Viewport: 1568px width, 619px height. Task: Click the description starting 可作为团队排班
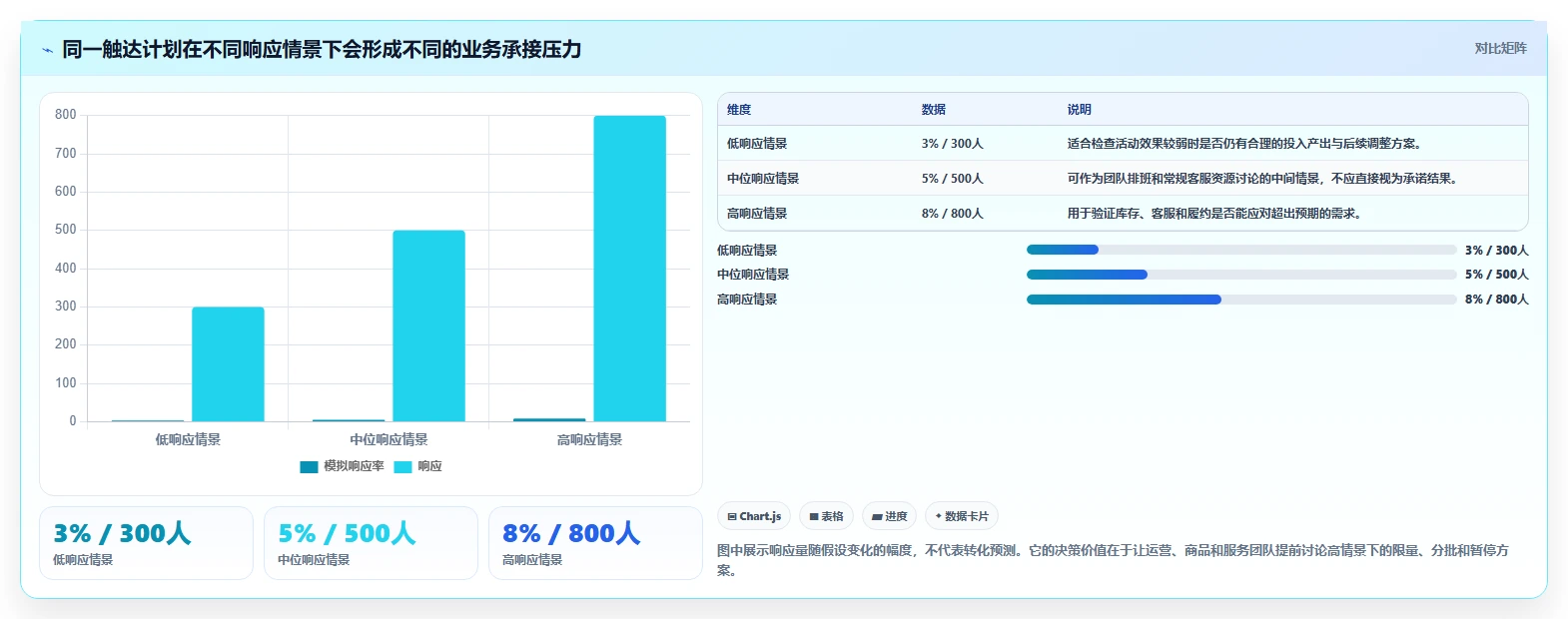click(1264, 179)
